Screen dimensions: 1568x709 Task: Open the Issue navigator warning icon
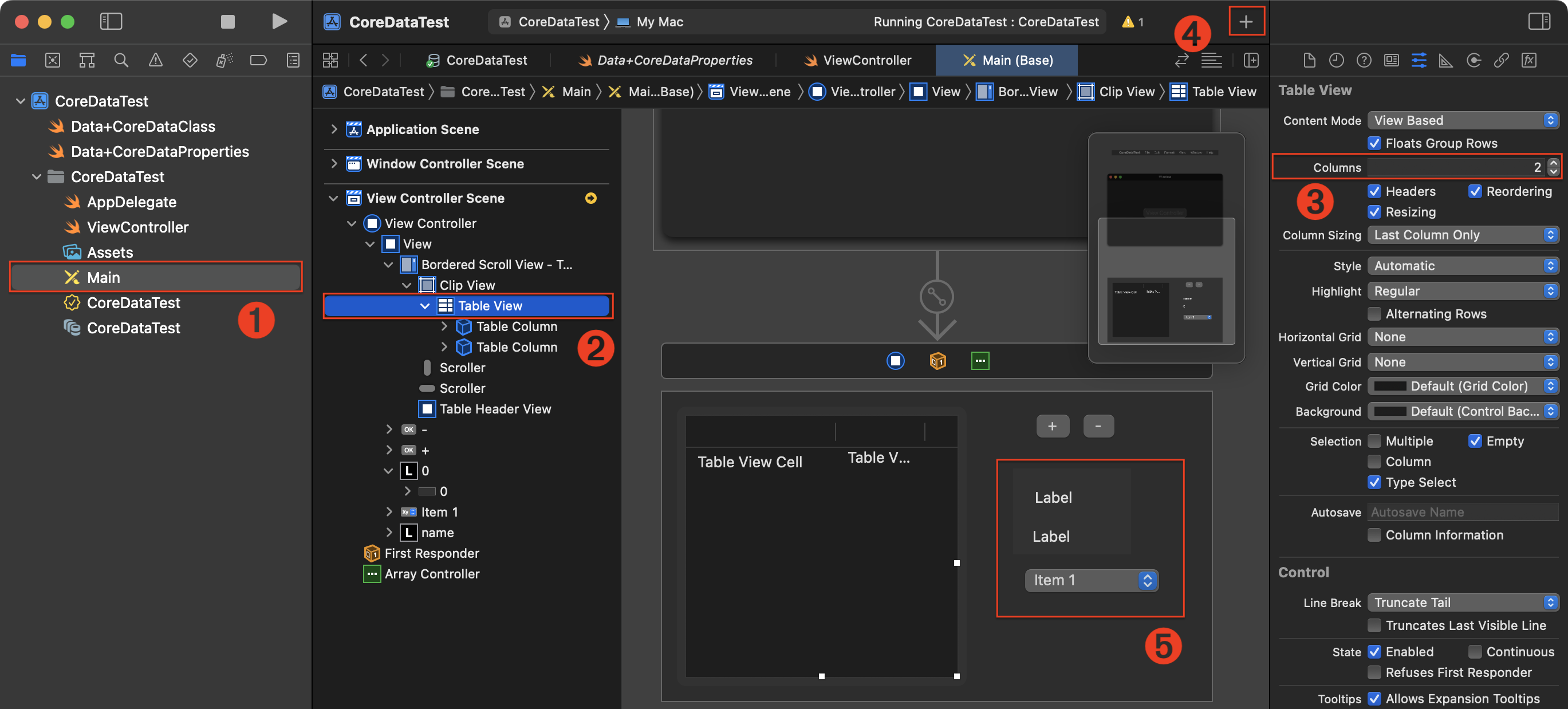coord(156,60)
